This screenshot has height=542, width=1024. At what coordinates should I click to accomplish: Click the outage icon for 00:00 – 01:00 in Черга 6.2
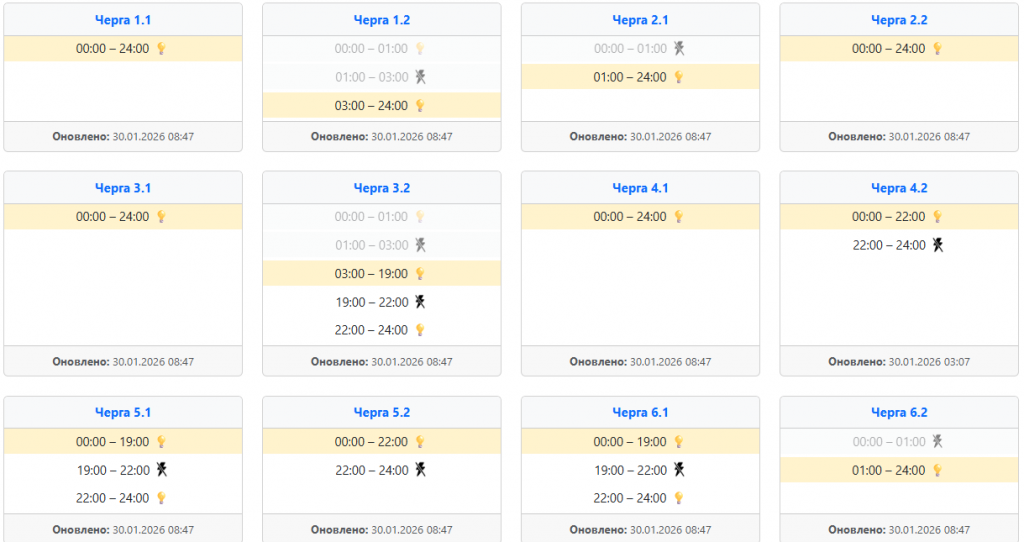coord(938,442)
